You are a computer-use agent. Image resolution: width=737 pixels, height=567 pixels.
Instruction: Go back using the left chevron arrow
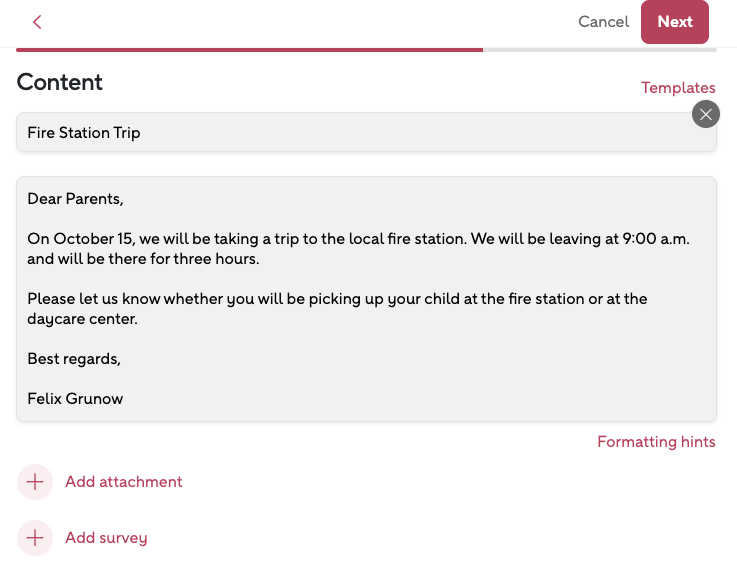[37, 22]
